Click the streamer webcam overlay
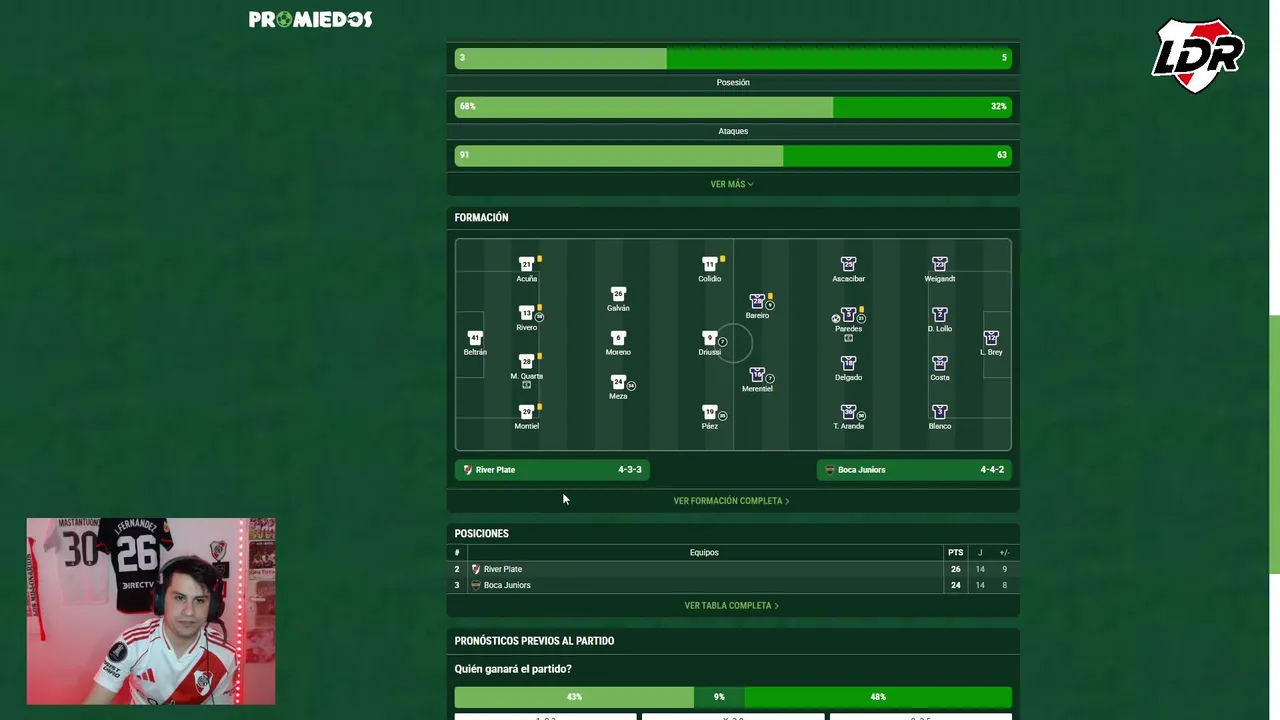Screen dimensions: 1280x720 tap(151, 611)
